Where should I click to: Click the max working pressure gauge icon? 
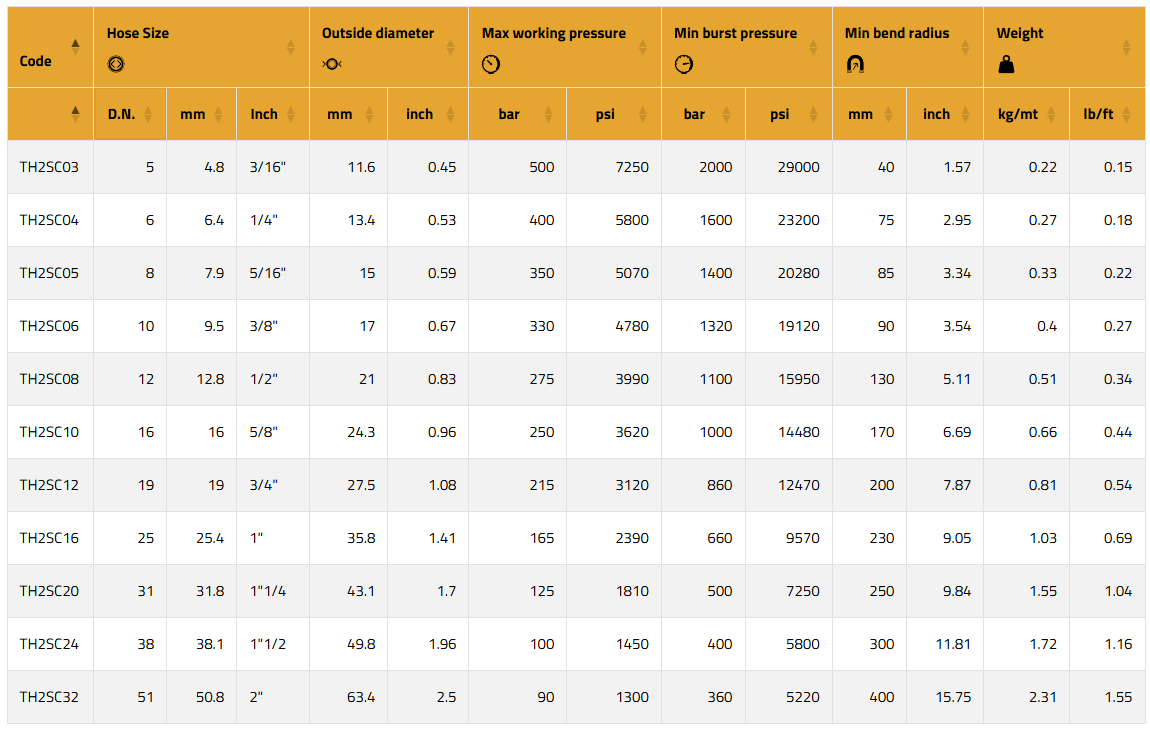[491, 64]
